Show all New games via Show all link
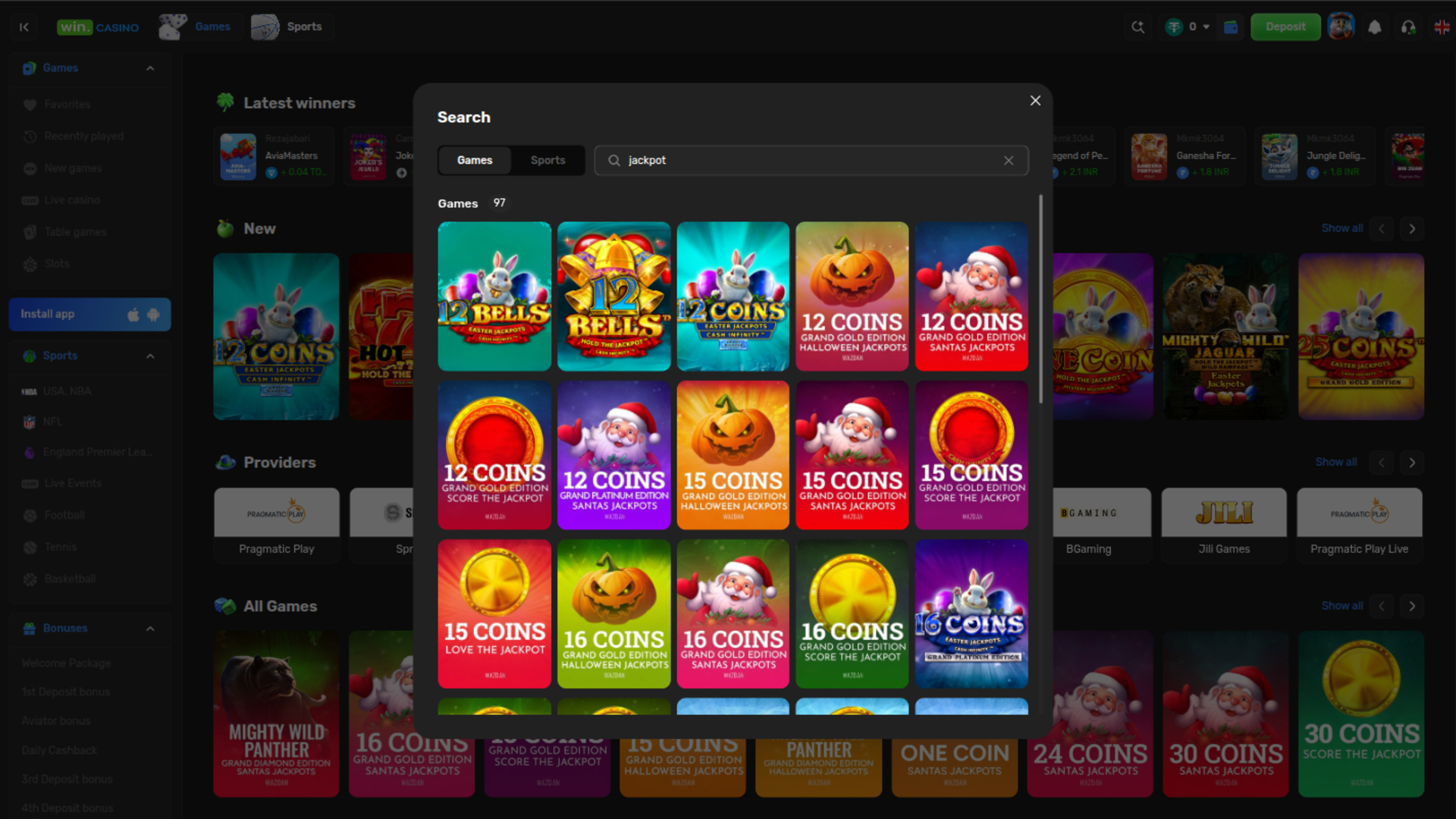This screenshot has height=819, width=1456. tap(1341, 228)
